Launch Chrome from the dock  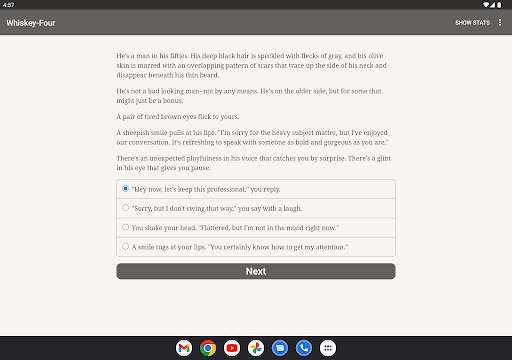tap(208, 348)
